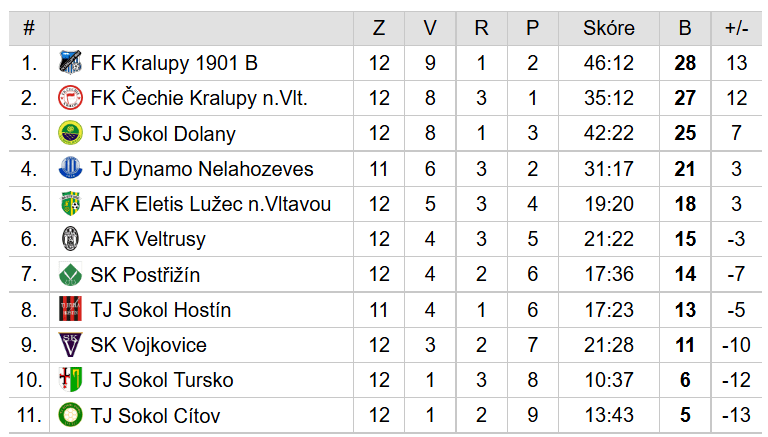Image resolution: width=768 pixels, height=437 pixels.
Task: Click the # rank column header
Action: click(x=29, y=28)
